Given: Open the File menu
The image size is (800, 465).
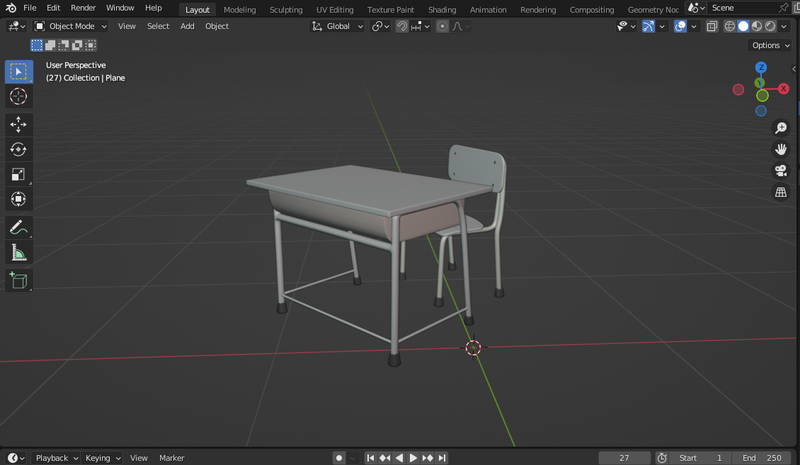Looking at the screenshot, I should pyautogui.click(x=30, y=8).
